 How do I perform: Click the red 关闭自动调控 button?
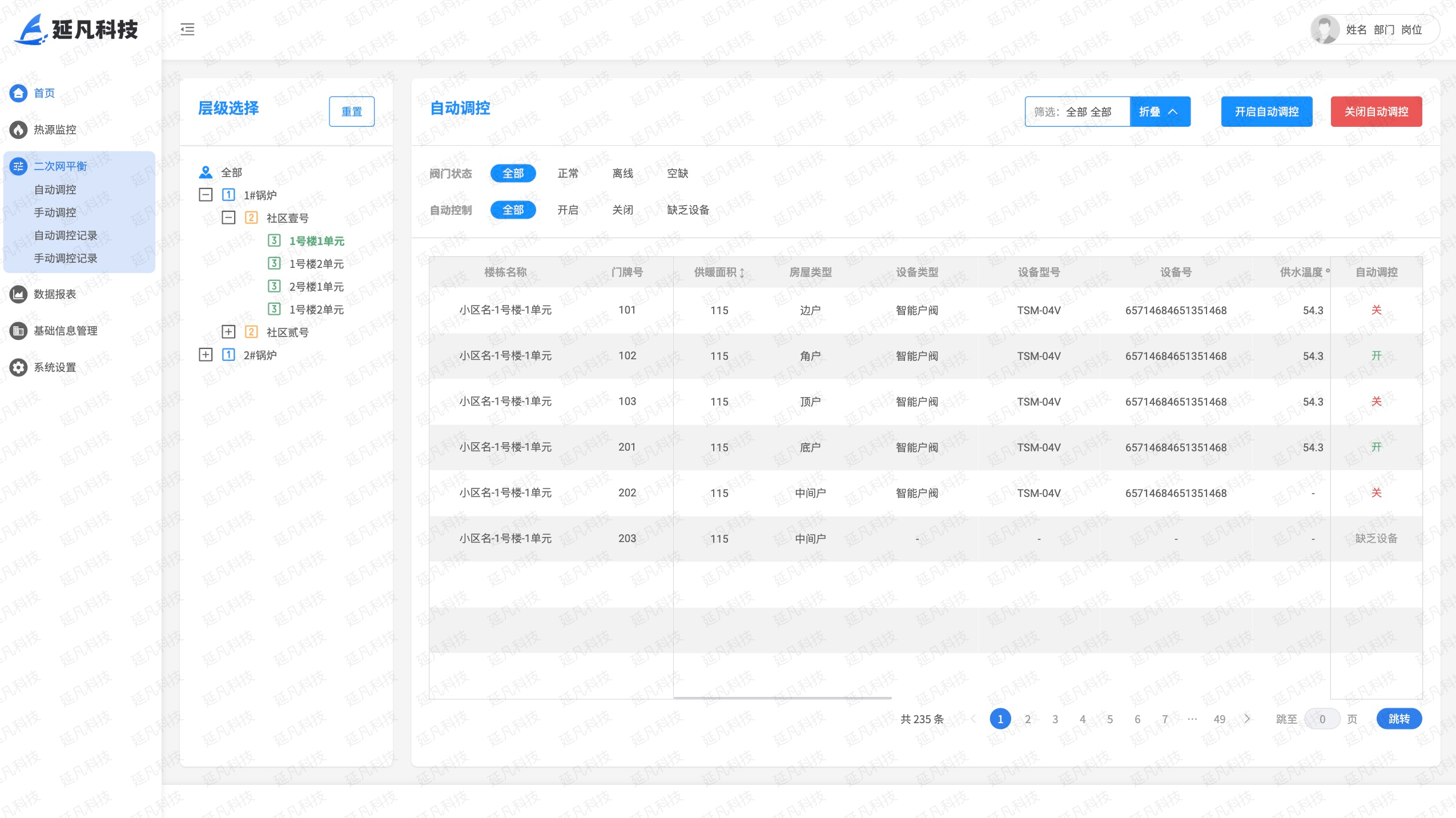[x=1375, y=112]
